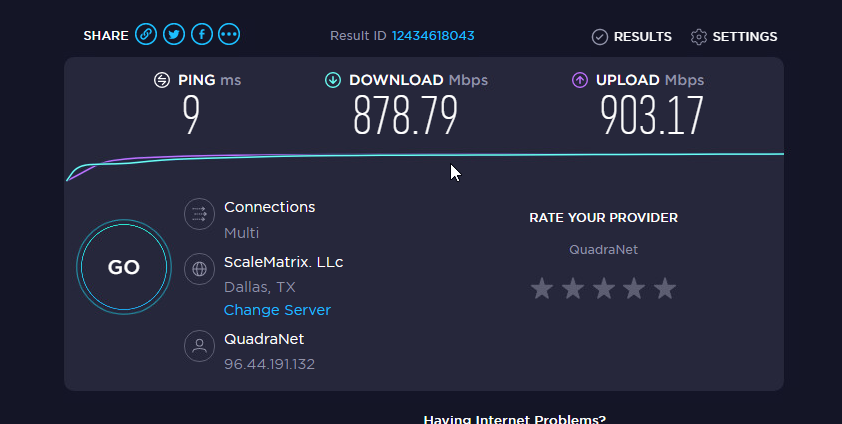This screenshot has width=842, height=424.
Task: Click the ping latency icon
Action: (162, 80)
